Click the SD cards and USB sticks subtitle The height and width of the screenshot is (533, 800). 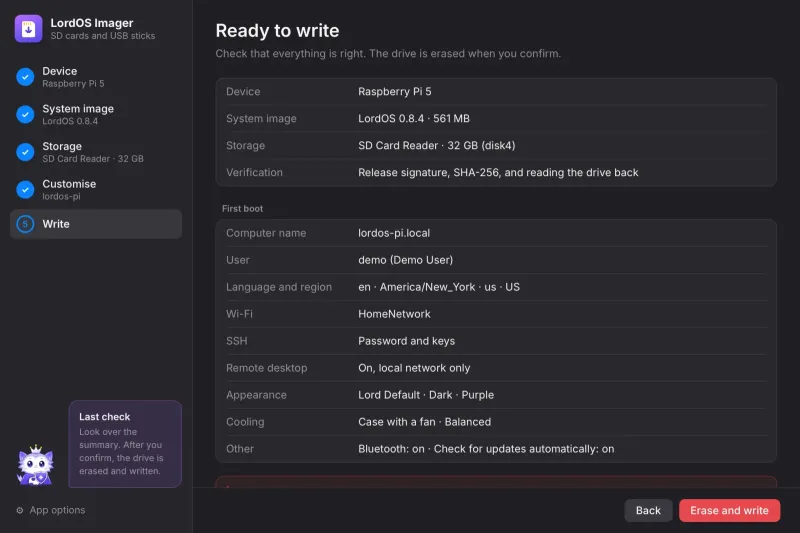(103, 36)
